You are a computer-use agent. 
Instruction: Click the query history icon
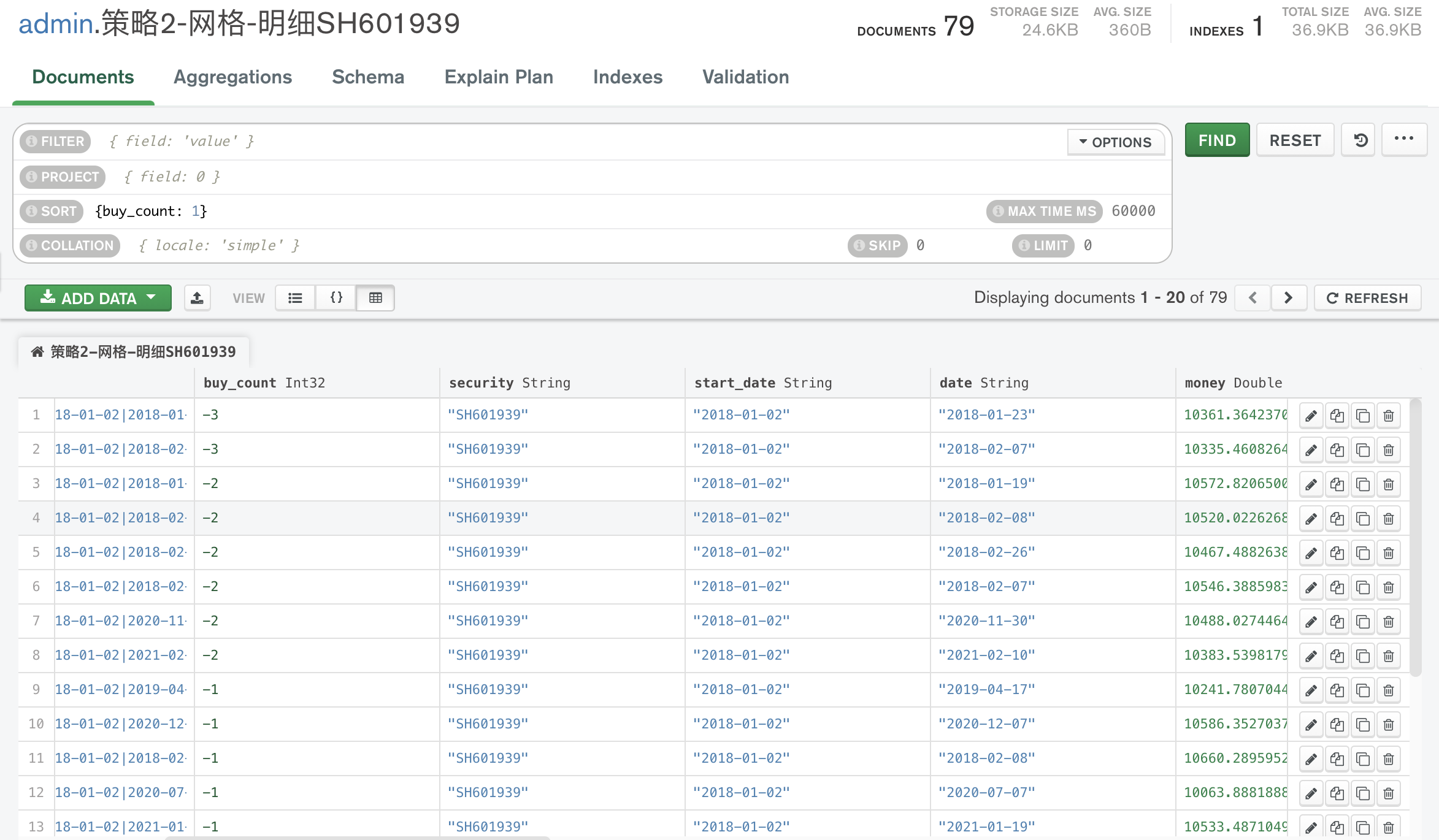(x=1360, y=140)
